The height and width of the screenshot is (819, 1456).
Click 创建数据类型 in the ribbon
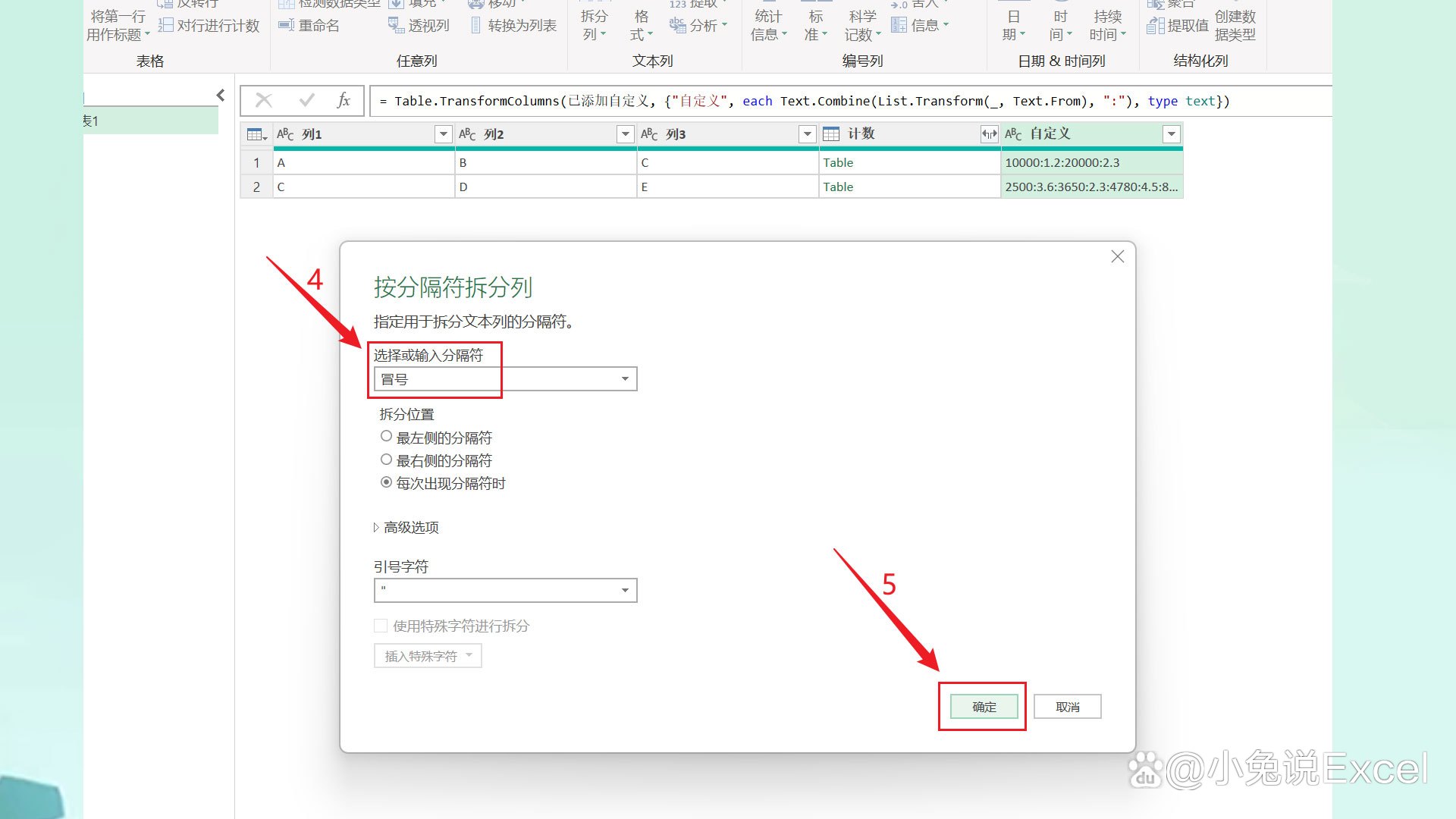coord(1235,26)
